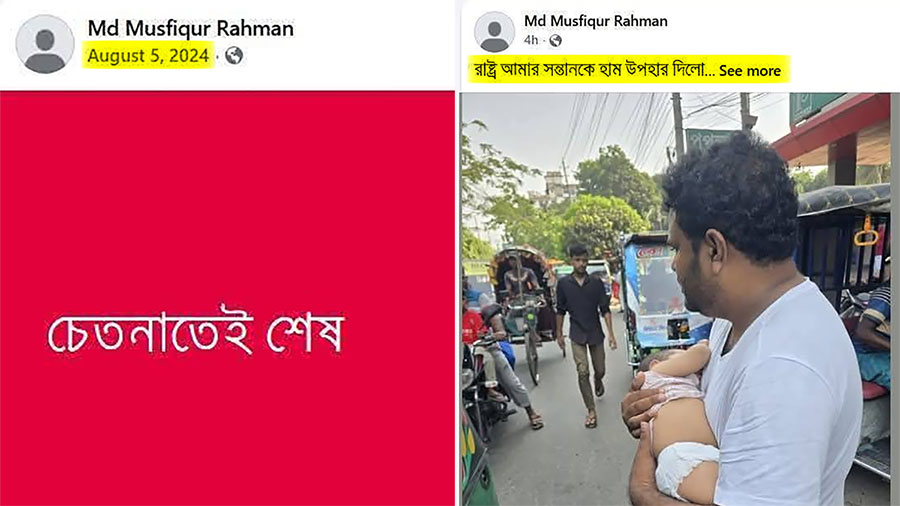Click the man walking in black shirt

point(585,334)
